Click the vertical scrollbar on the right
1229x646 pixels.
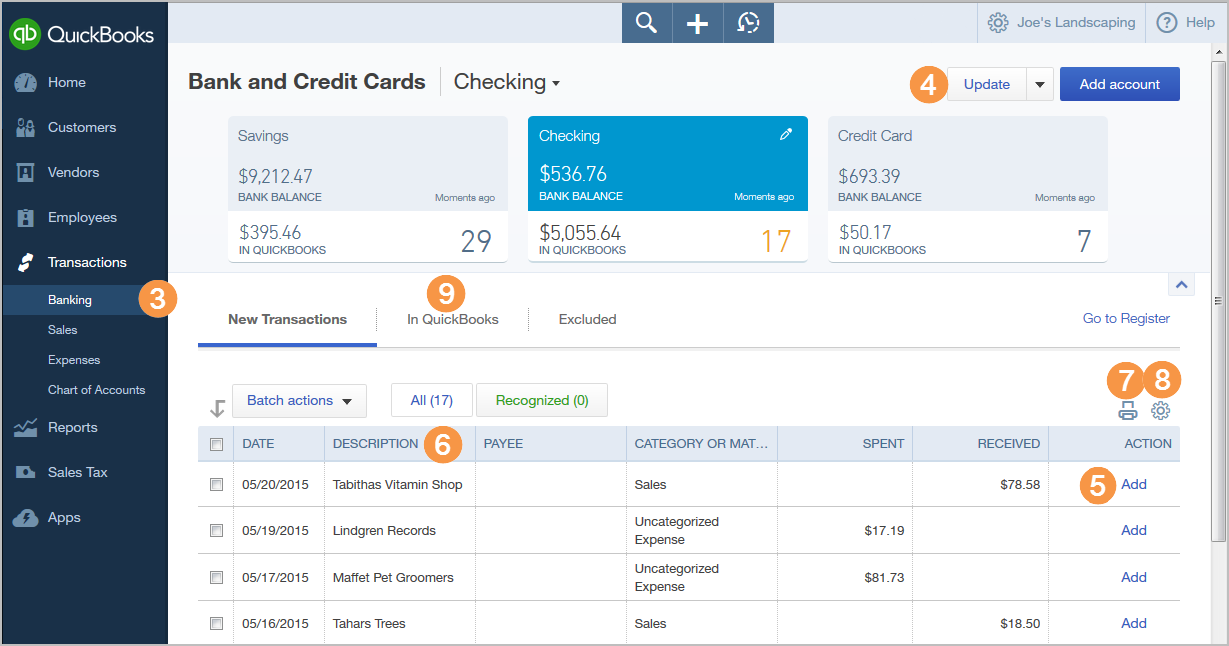coord(1217,300)
